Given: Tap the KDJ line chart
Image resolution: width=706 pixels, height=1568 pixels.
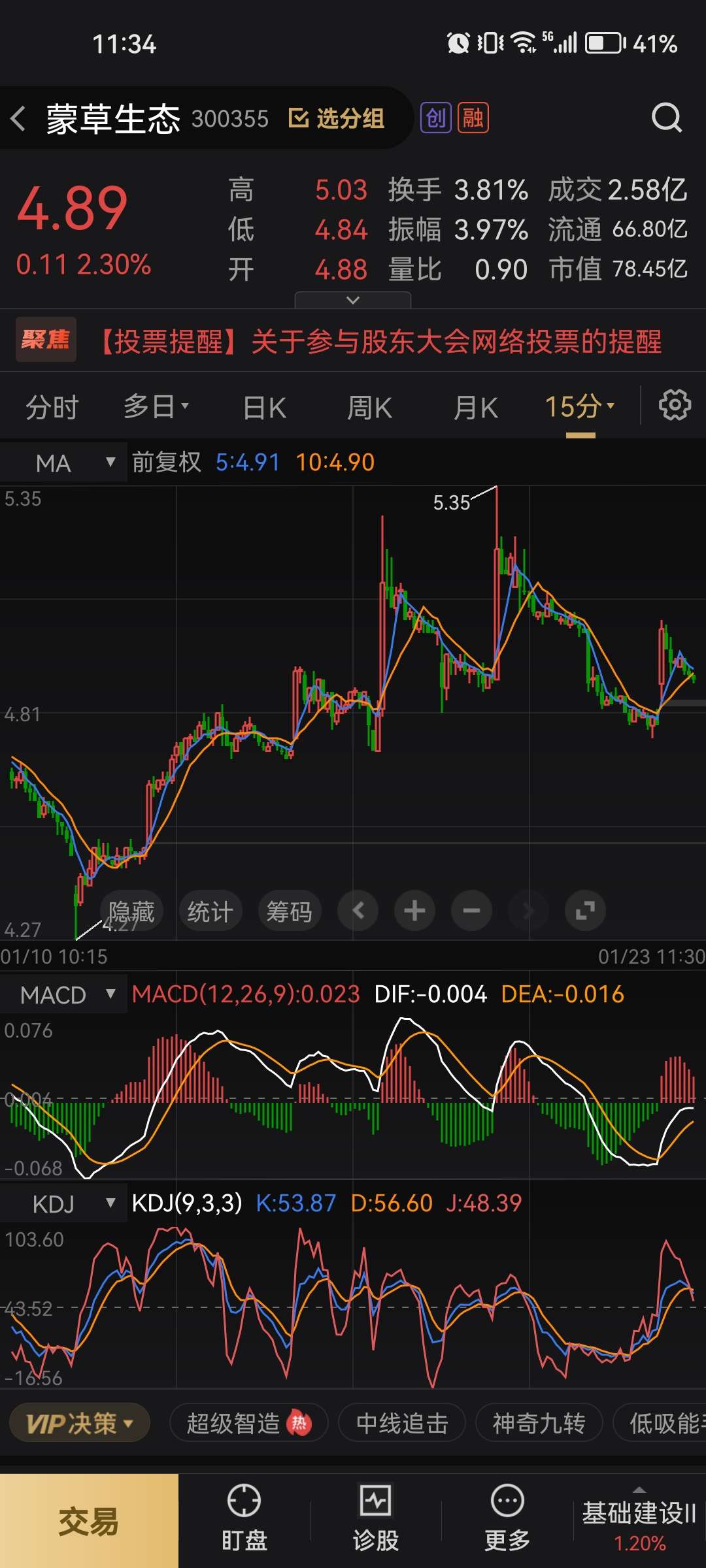Looking at the screenshot, I should pos(353,1307).
